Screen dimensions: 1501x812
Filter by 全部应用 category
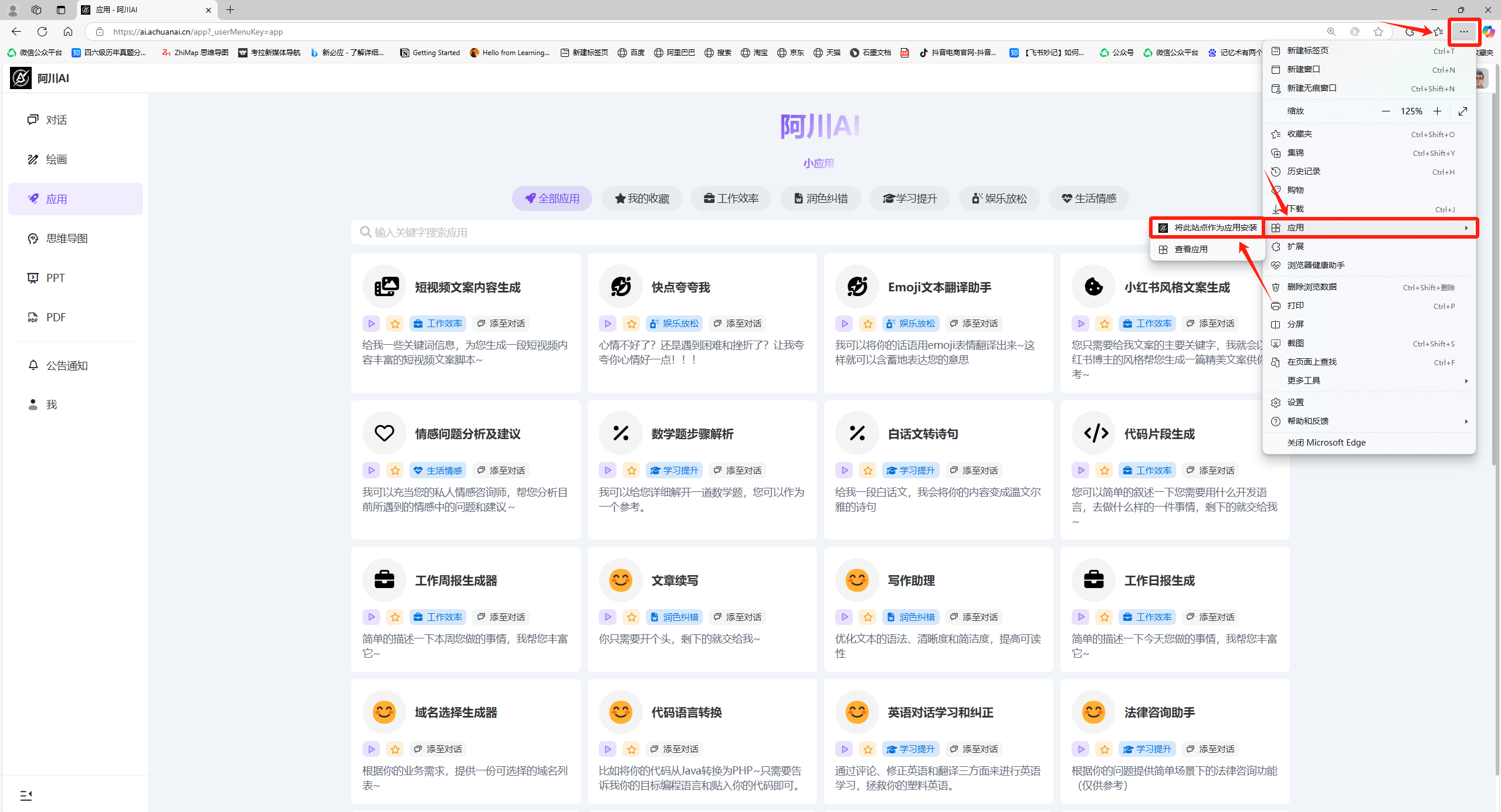click(552, 198)
